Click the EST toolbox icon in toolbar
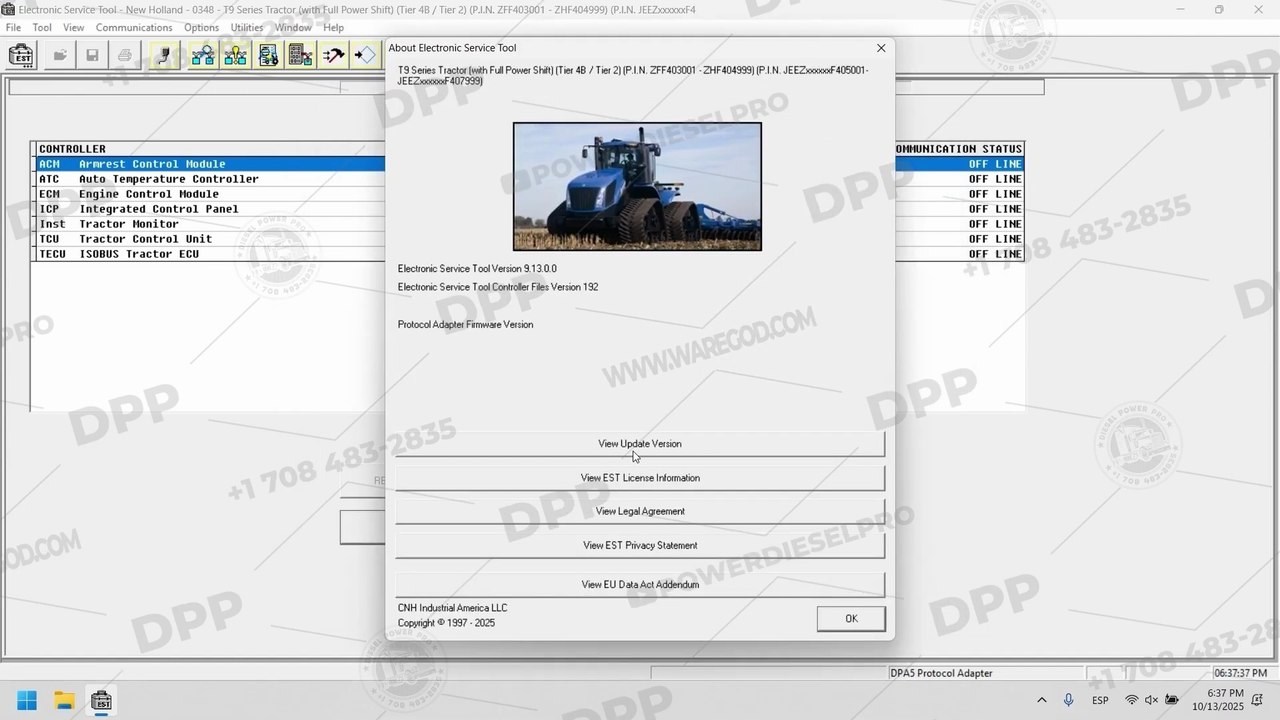Viewport: 1280px width, 720px height. [x=22, y=56]
